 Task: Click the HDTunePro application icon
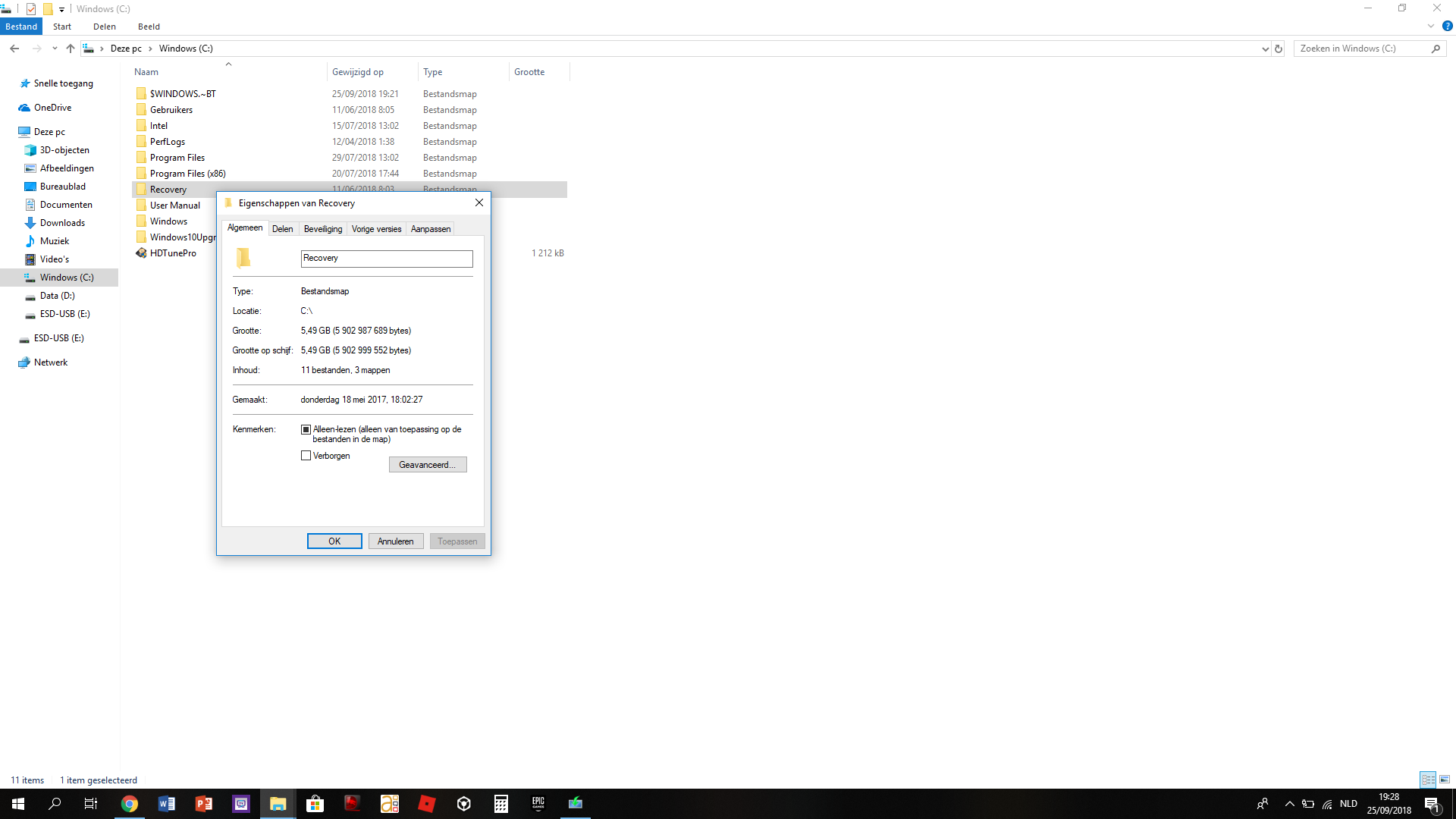click(x=141, y=253)
